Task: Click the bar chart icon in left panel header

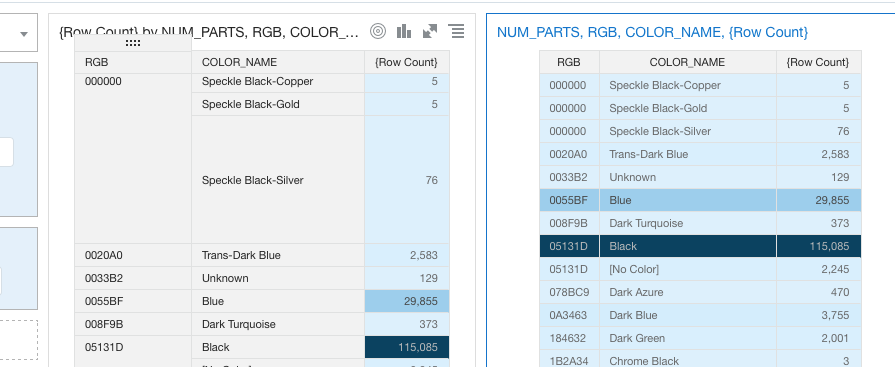Action: click(404, 31)
